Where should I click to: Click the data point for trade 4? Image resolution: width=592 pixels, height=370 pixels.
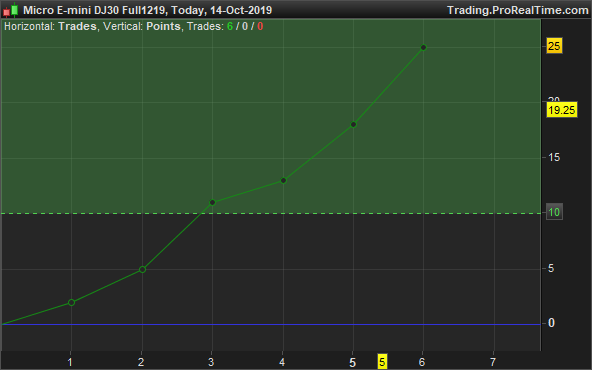click(x=283, y=181)
